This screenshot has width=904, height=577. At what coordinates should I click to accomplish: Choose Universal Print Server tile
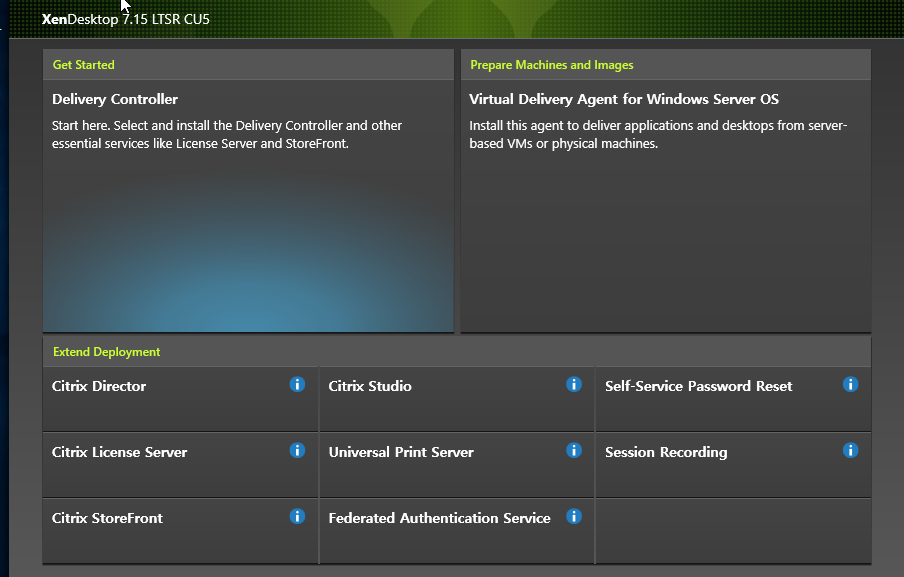click(457, 465)
